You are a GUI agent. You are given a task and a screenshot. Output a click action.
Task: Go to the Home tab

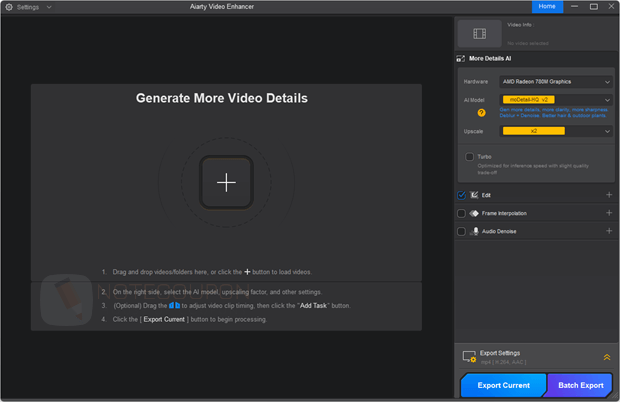click(x=547, y=6)
